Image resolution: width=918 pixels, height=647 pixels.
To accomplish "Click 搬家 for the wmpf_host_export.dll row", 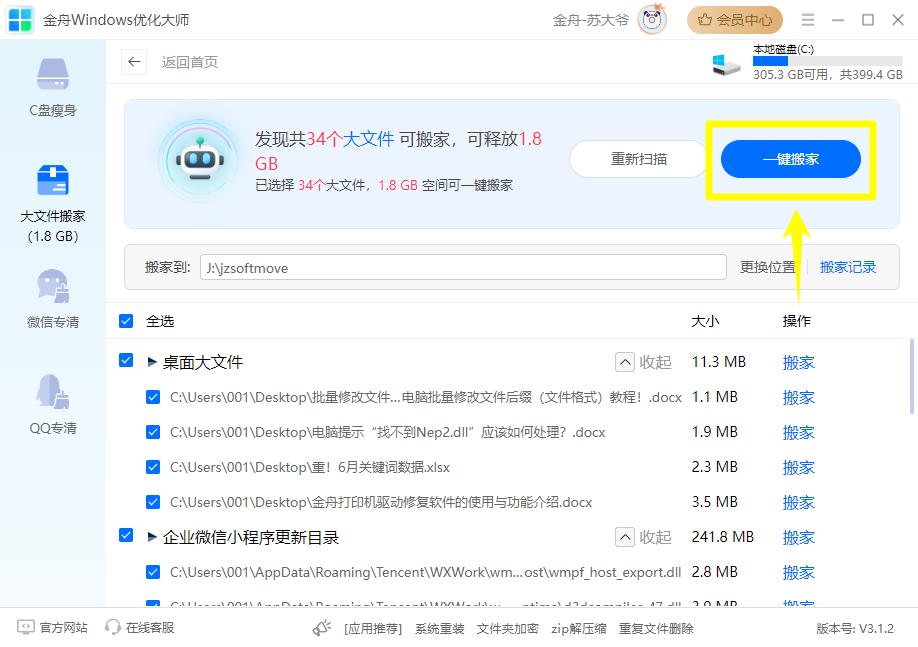I will pos(799,572).
